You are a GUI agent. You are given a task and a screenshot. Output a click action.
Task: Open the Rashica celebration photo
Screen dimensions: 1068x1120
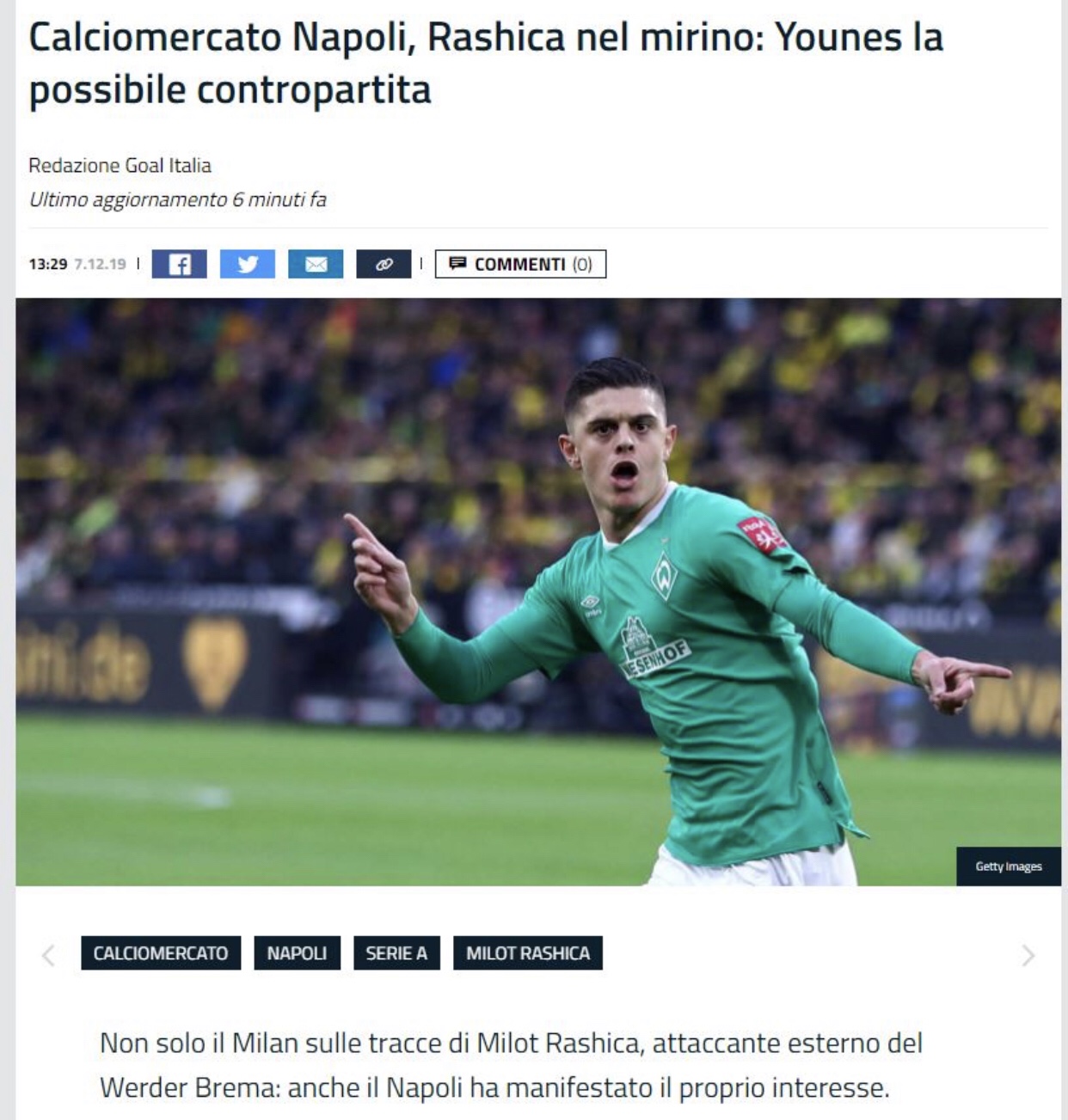(538, 591)
